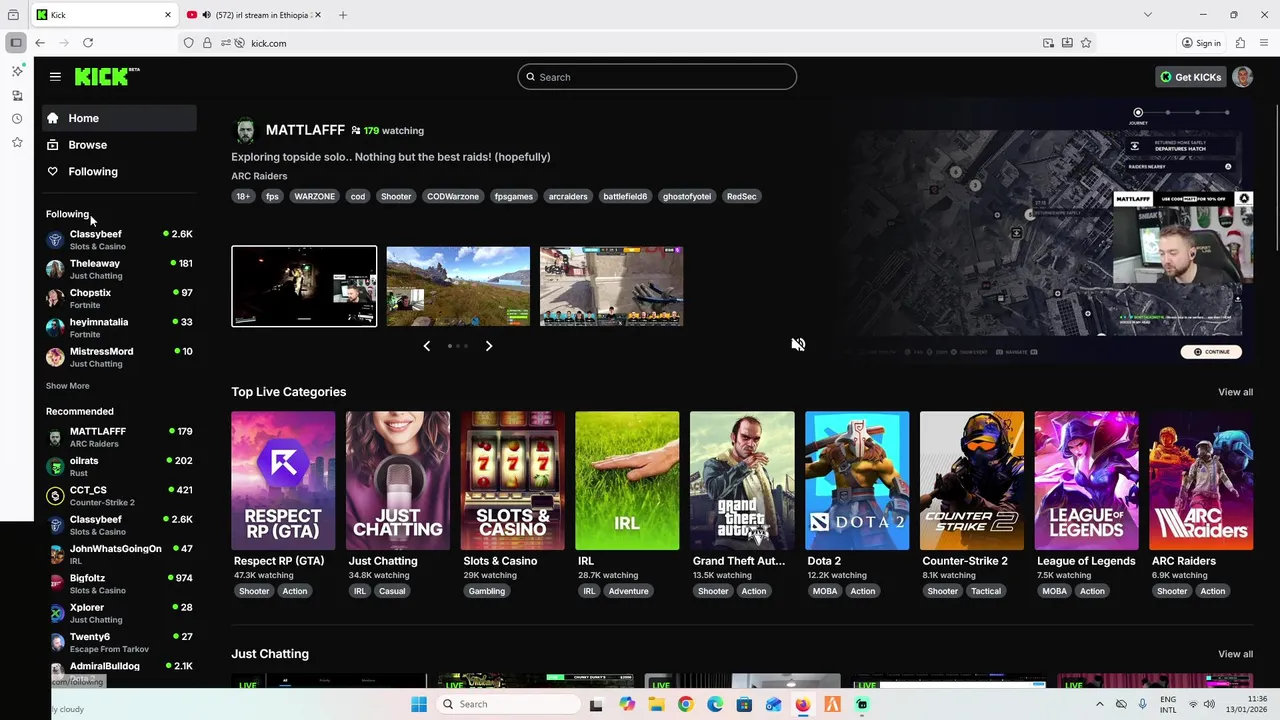The image size is (1280, 720).
Task: Click the MOBA tag under Dota 2
Action: pyautogui.click(x=825, y=591)
